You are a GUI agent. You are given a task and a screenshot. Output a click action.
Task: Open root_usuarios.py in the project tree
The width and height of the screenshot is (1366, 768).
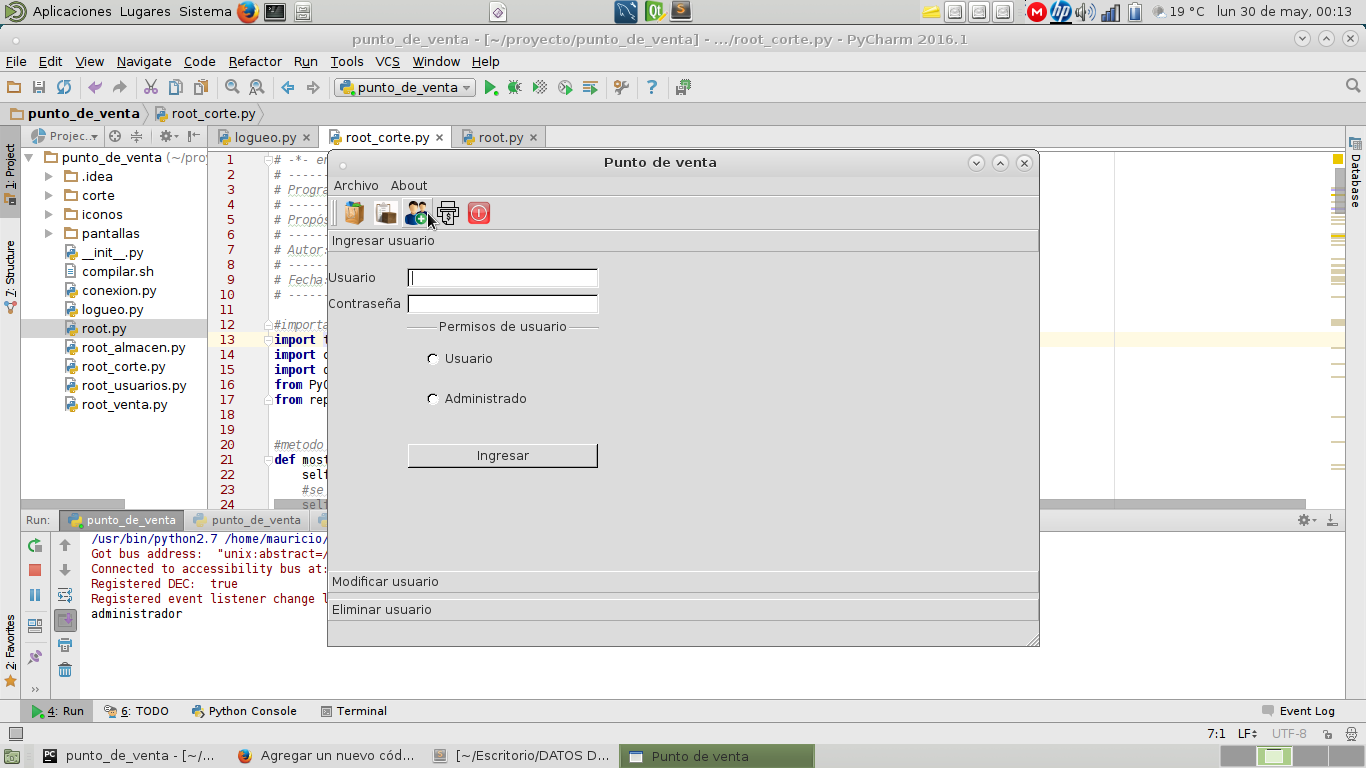click(134, 386)
